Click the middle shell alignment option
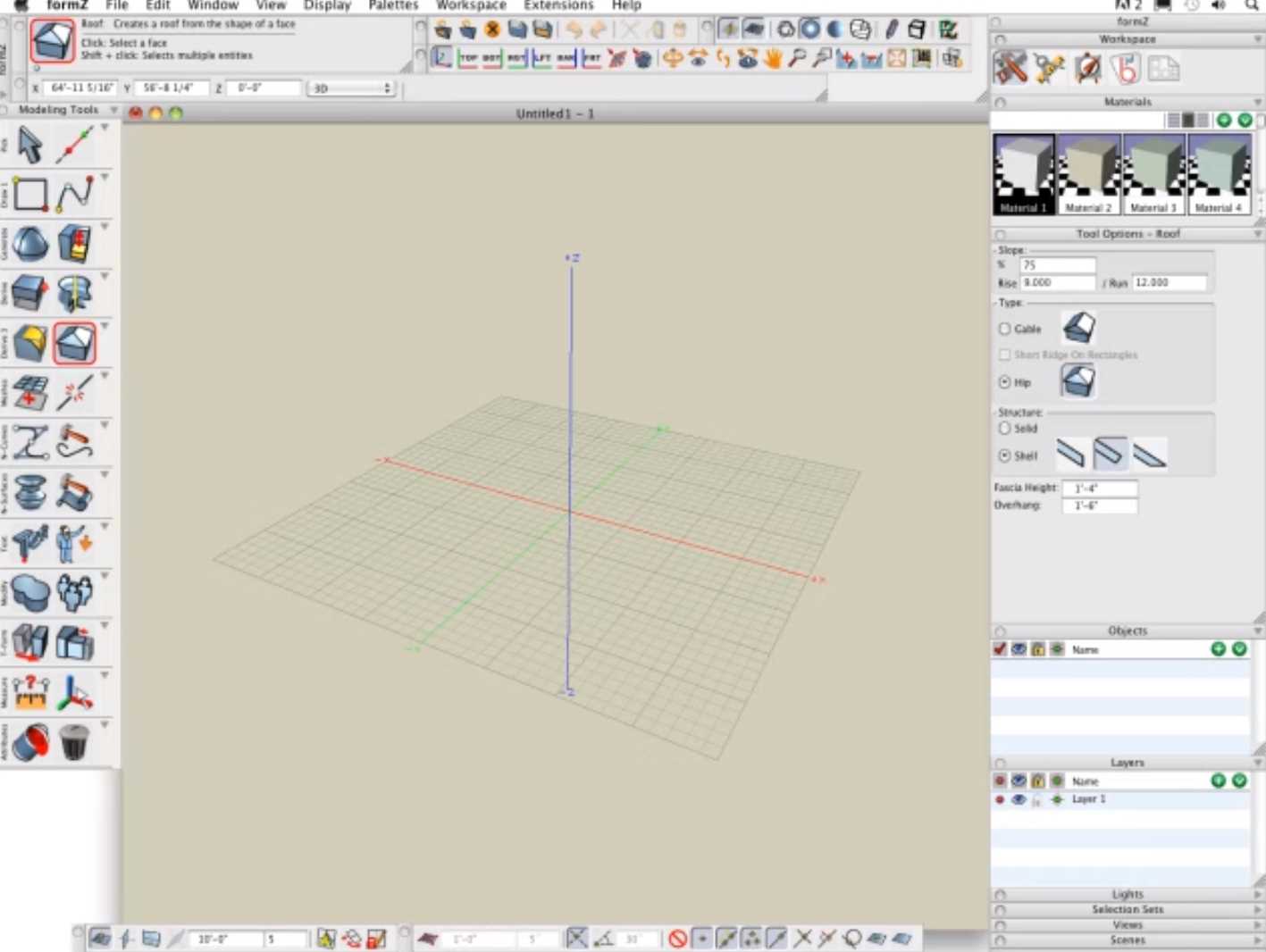 pyautogui.click(x=1109, y=454)
